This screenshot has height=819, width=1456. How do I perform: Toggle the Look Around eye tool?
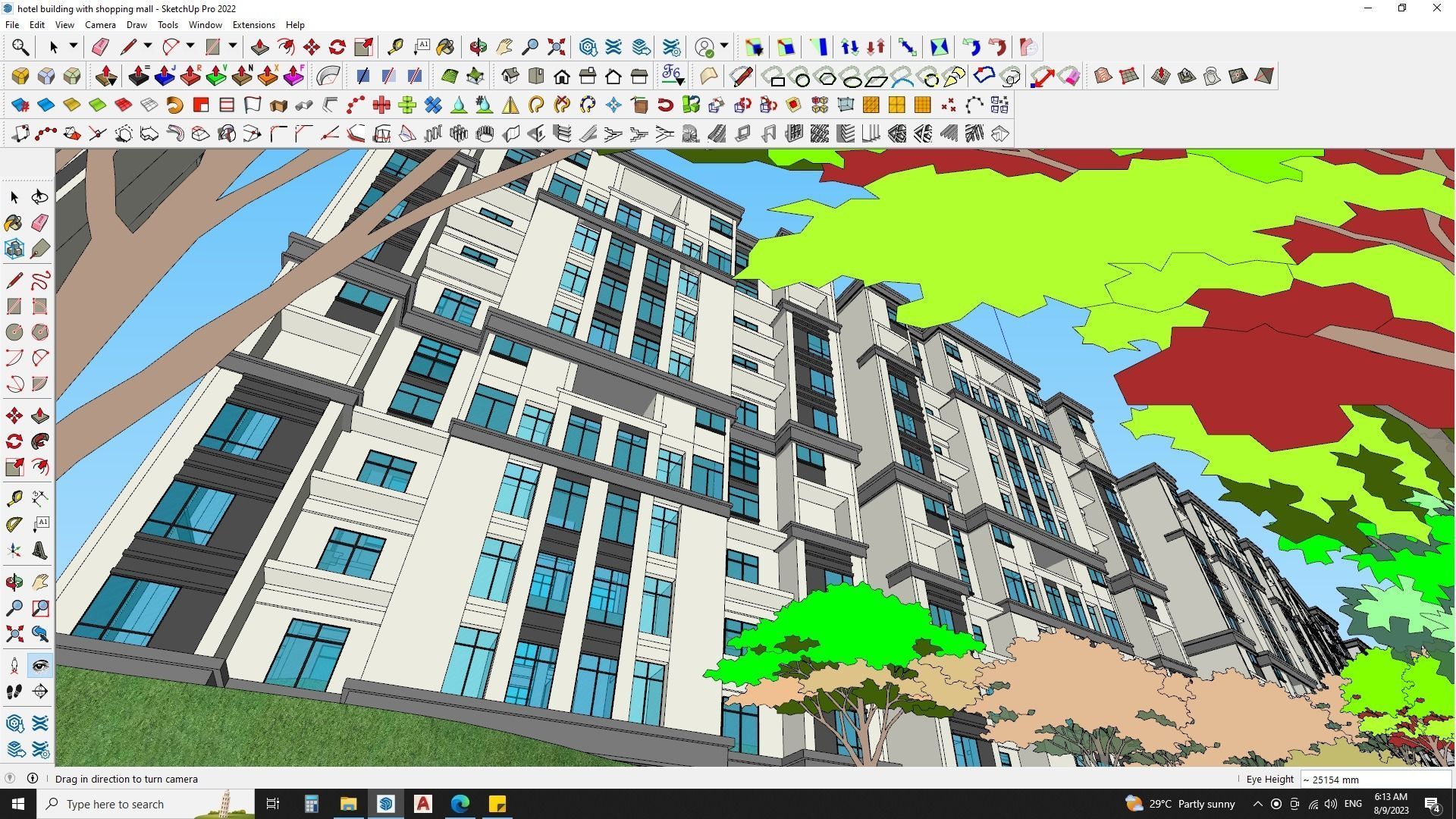(39, 666)
